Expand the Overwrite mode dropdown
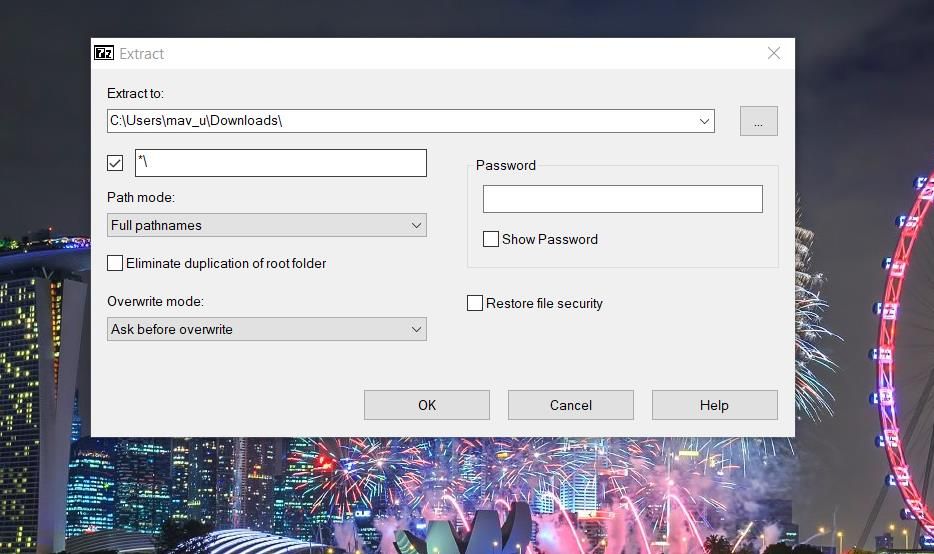The width and height of the screenshot is (934, 554). (x=416, y=329)
